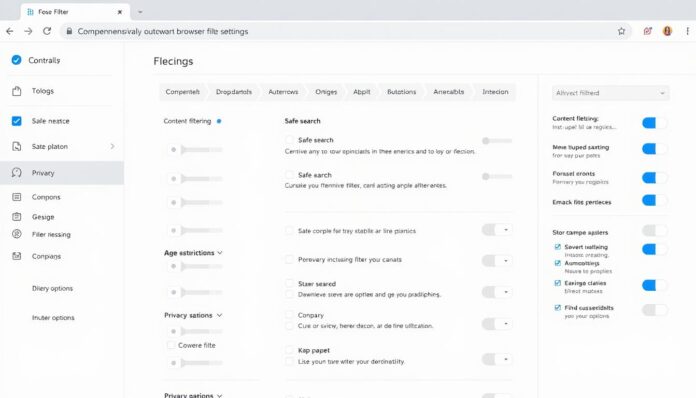Click the Privacy chat bubble icon
The width and height of the screenshot is (696, 398).
coord(16,173)
